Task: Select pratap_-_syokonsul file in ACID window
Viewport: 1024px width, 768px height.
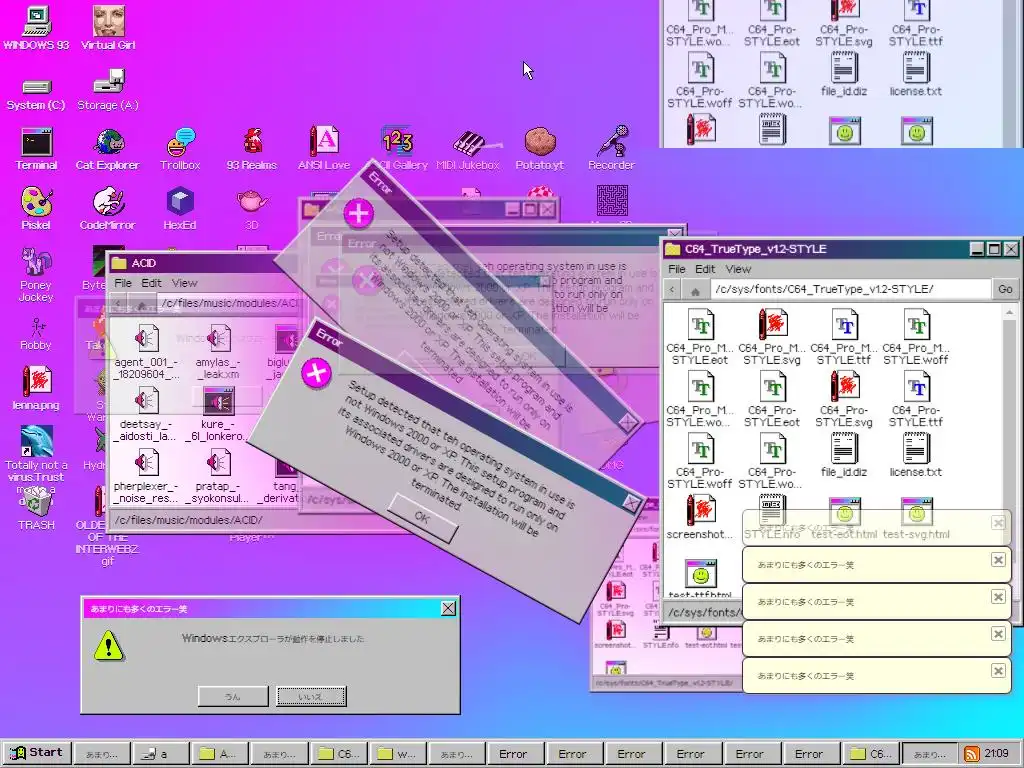Action: (218, 477)
